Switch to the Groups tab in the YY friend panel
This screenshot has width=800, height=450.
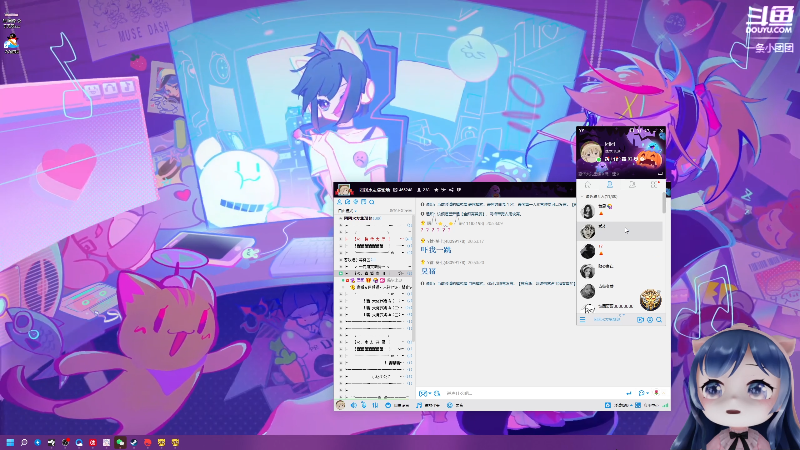[632, 185]
